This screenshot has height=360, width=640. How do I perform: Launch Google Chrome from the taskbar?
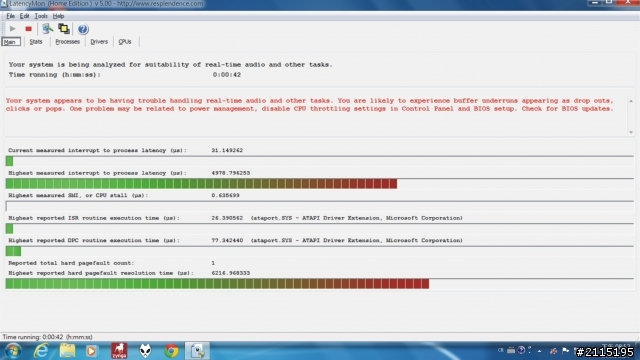171,351
